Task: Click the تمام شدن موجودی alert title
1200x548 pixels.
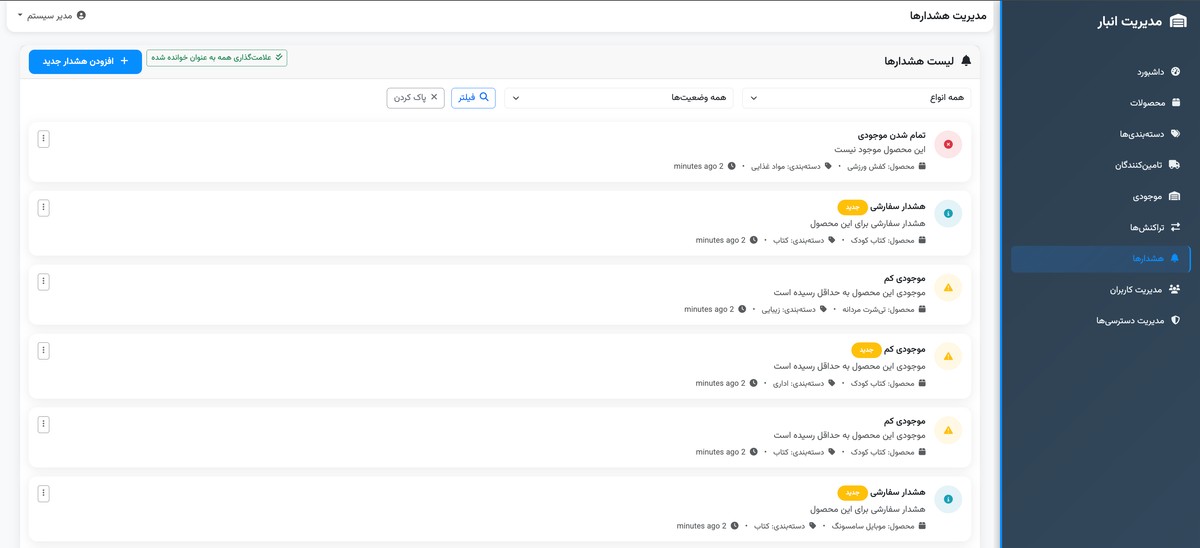Action: pos(892,135)
